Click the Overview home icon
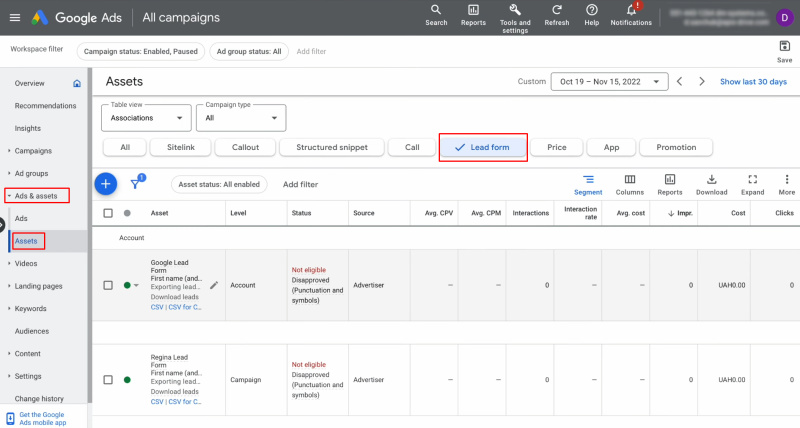Screen dimensions: 800x428 (x=77, y=83)
